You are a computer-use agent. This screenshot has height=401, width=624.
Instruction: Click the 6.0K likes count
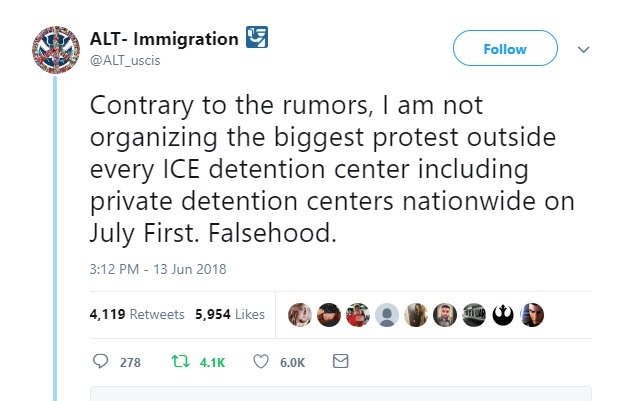point(292,363)
